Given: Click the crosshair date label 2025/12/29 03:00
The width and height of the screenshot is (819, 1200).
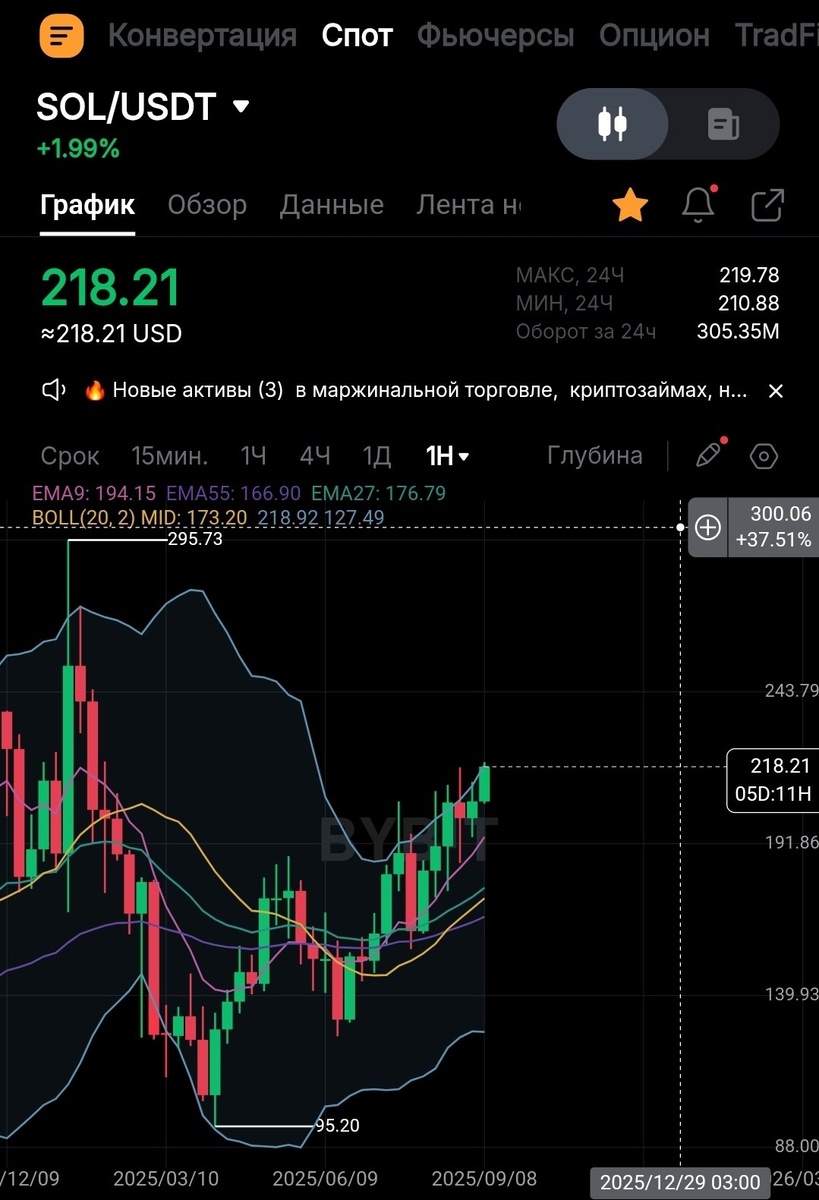Looking at the screenshot, I should click(x=680, y=1182).
